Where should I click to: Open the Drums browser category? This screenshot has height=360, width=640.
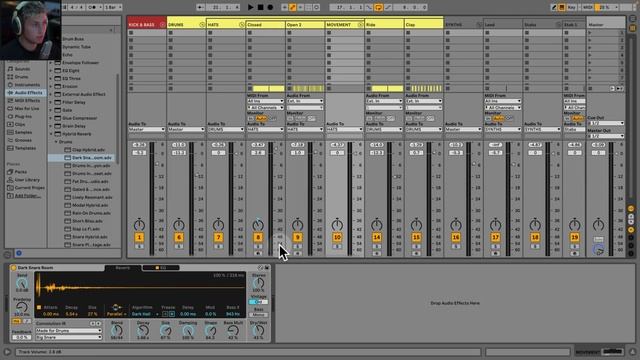pyautogui.click(x=21, y=77)
